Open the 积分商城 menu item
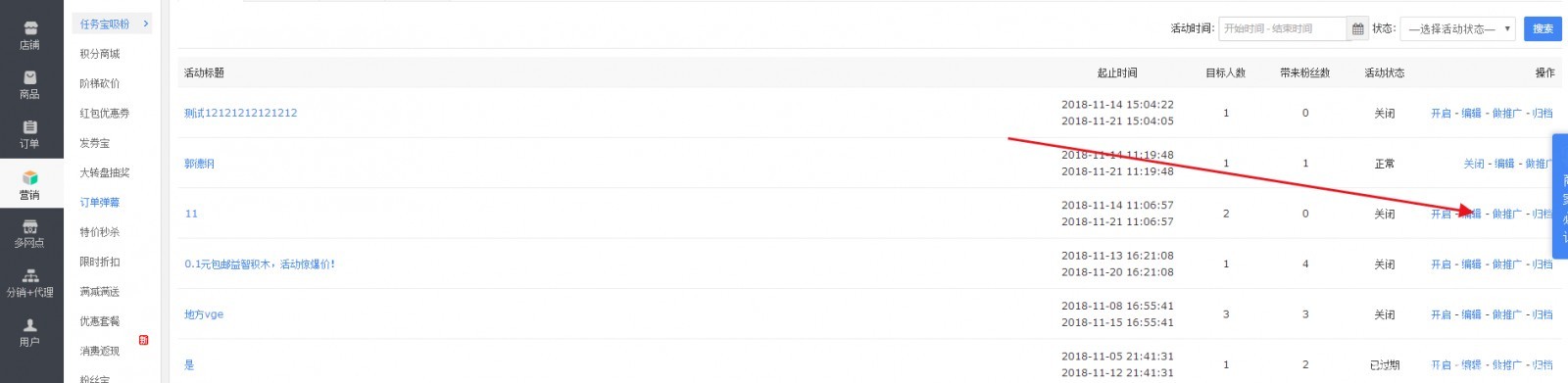 click(100, 54)
